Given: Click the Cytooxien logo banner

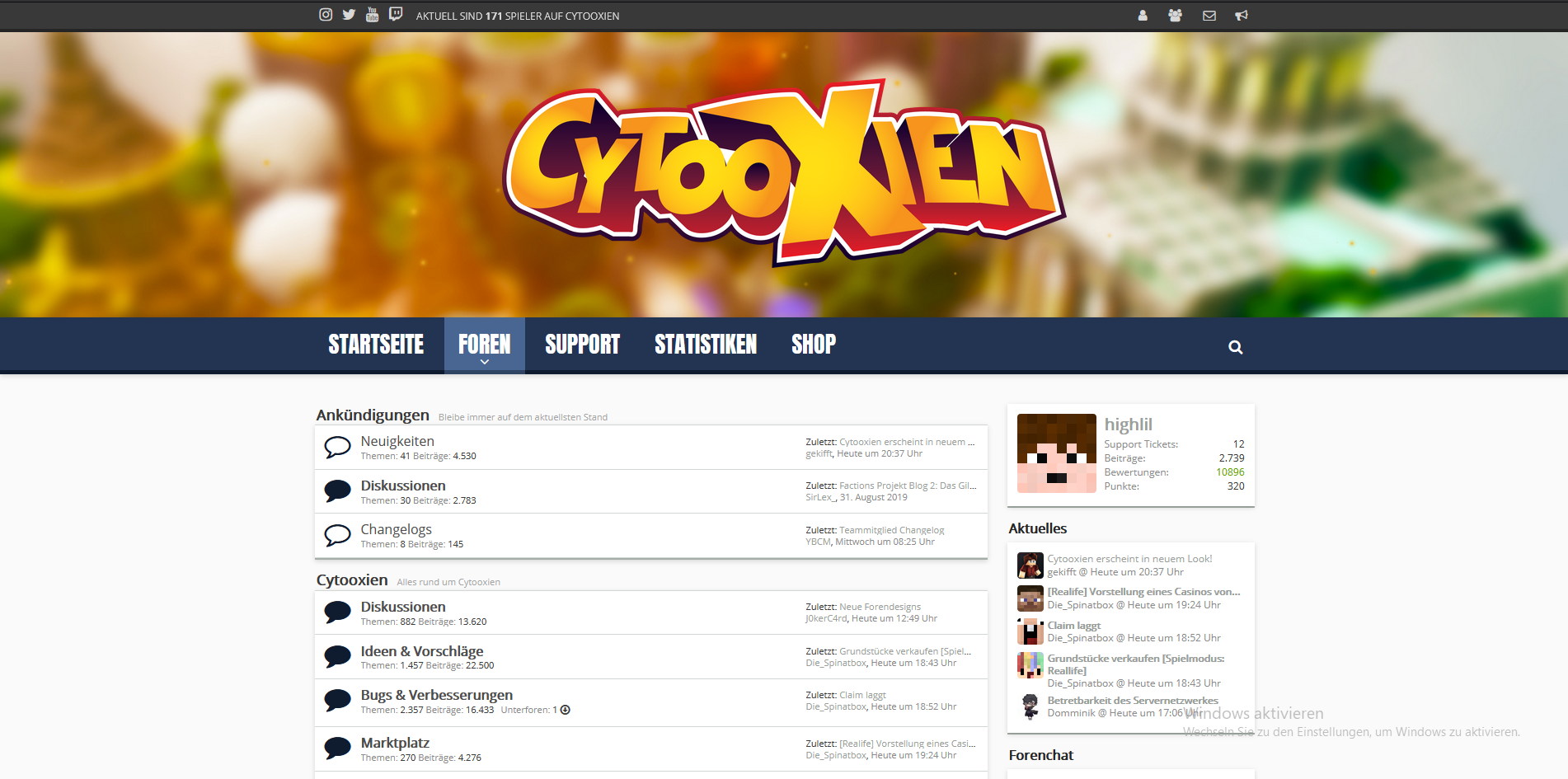Looking at the screenshot, I should coord(783,173).
